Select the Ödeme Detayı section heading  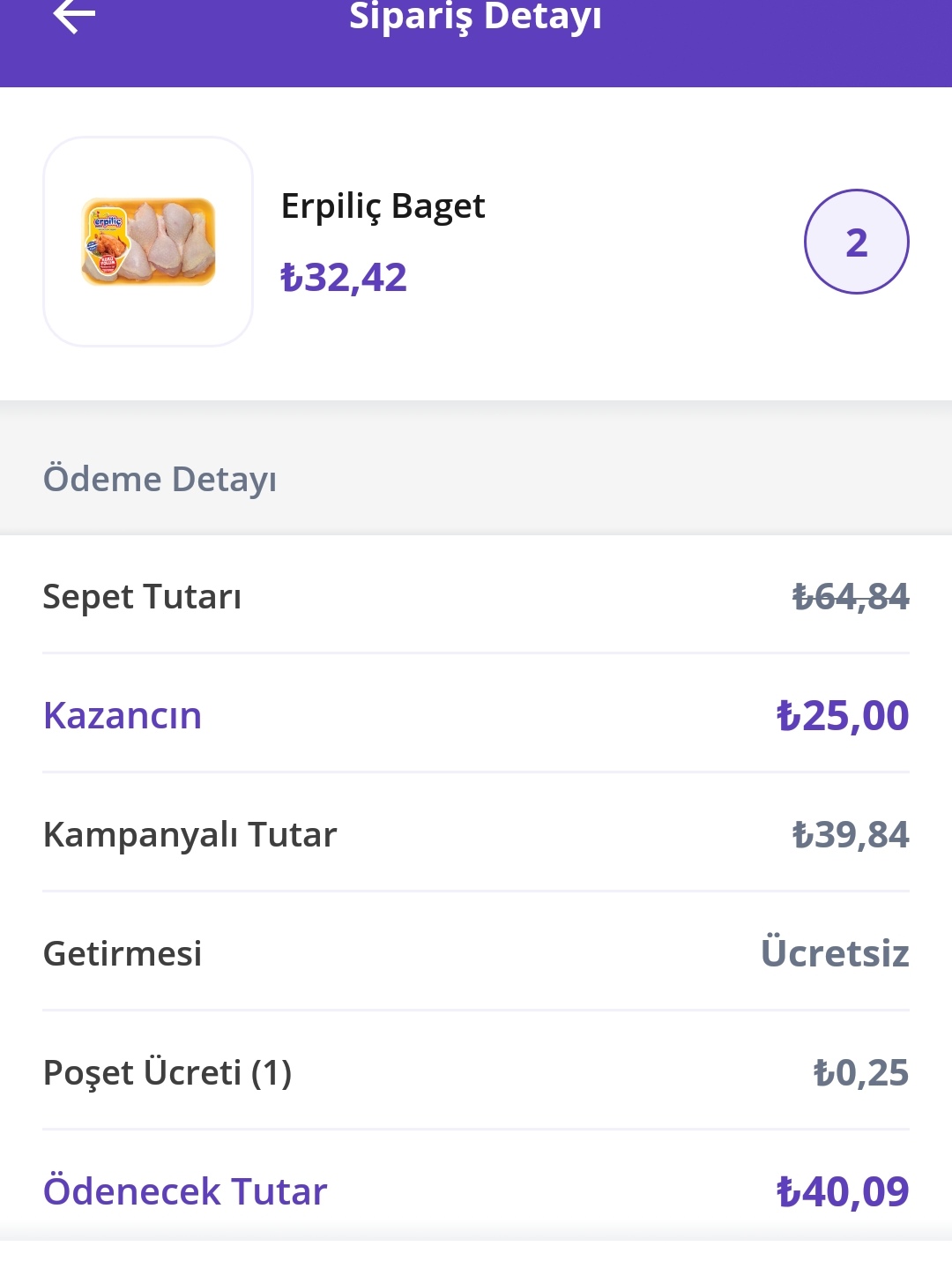click(160, 479)
